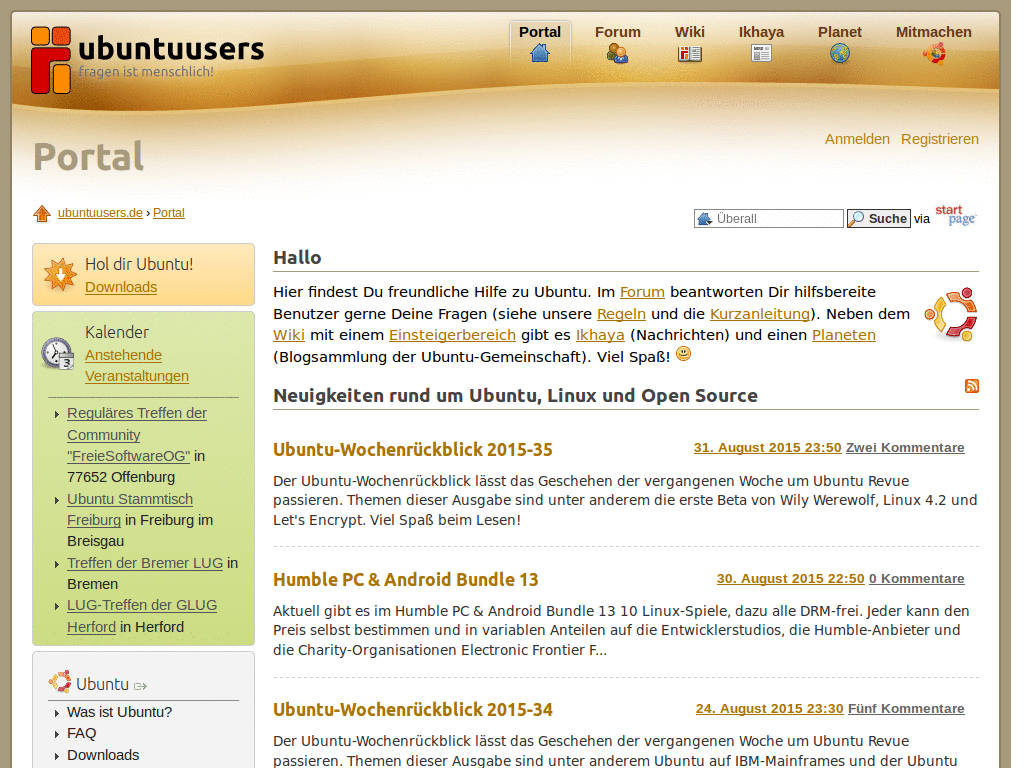1024x768 pixels.
Task: Click Was ist Ubuntu? sidebar item
Action: 120,712
